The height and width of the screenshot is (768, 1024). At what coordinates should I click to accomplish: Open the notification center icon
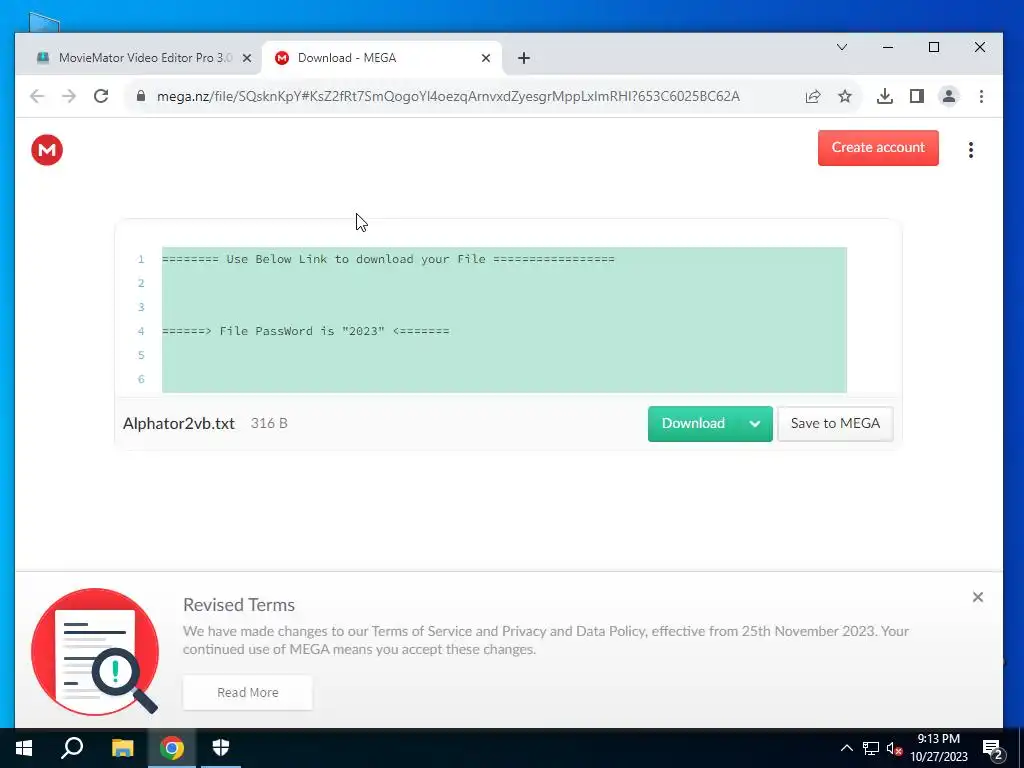coord(992,748)
